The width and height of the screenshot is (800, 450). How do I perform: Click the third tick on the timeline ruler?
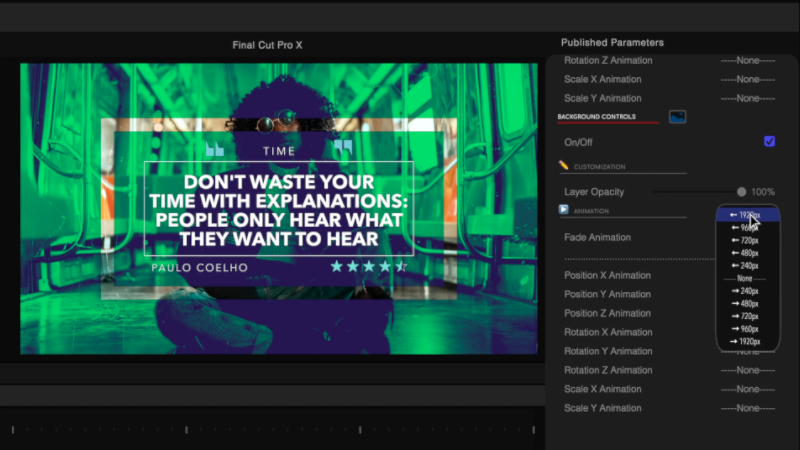pyautogui.click(x=360, y=430)
